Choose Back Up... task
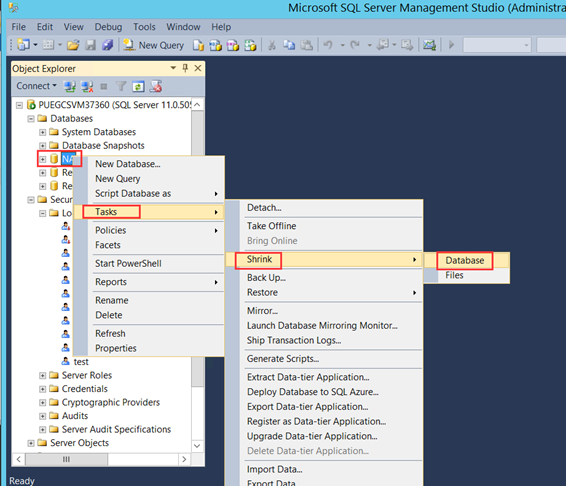This screenshot has width=566, height=486. point(324,278)
